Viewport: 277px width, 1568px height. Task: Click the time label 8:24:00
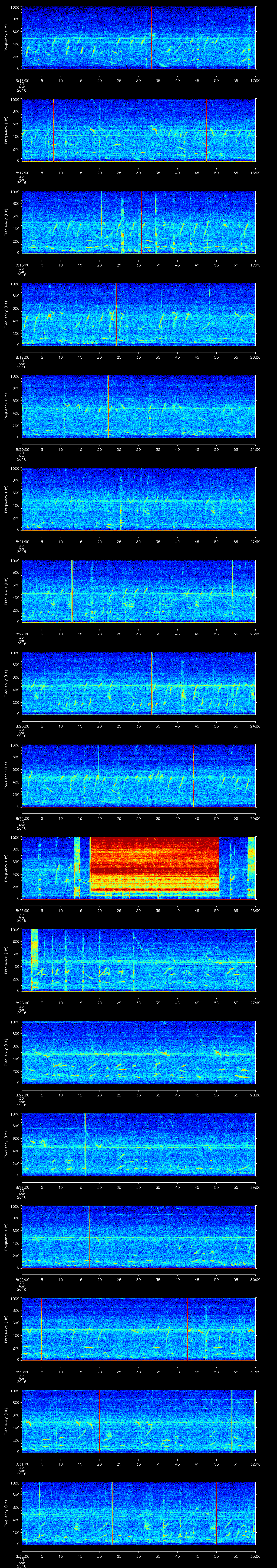click(x=22, y=818)
